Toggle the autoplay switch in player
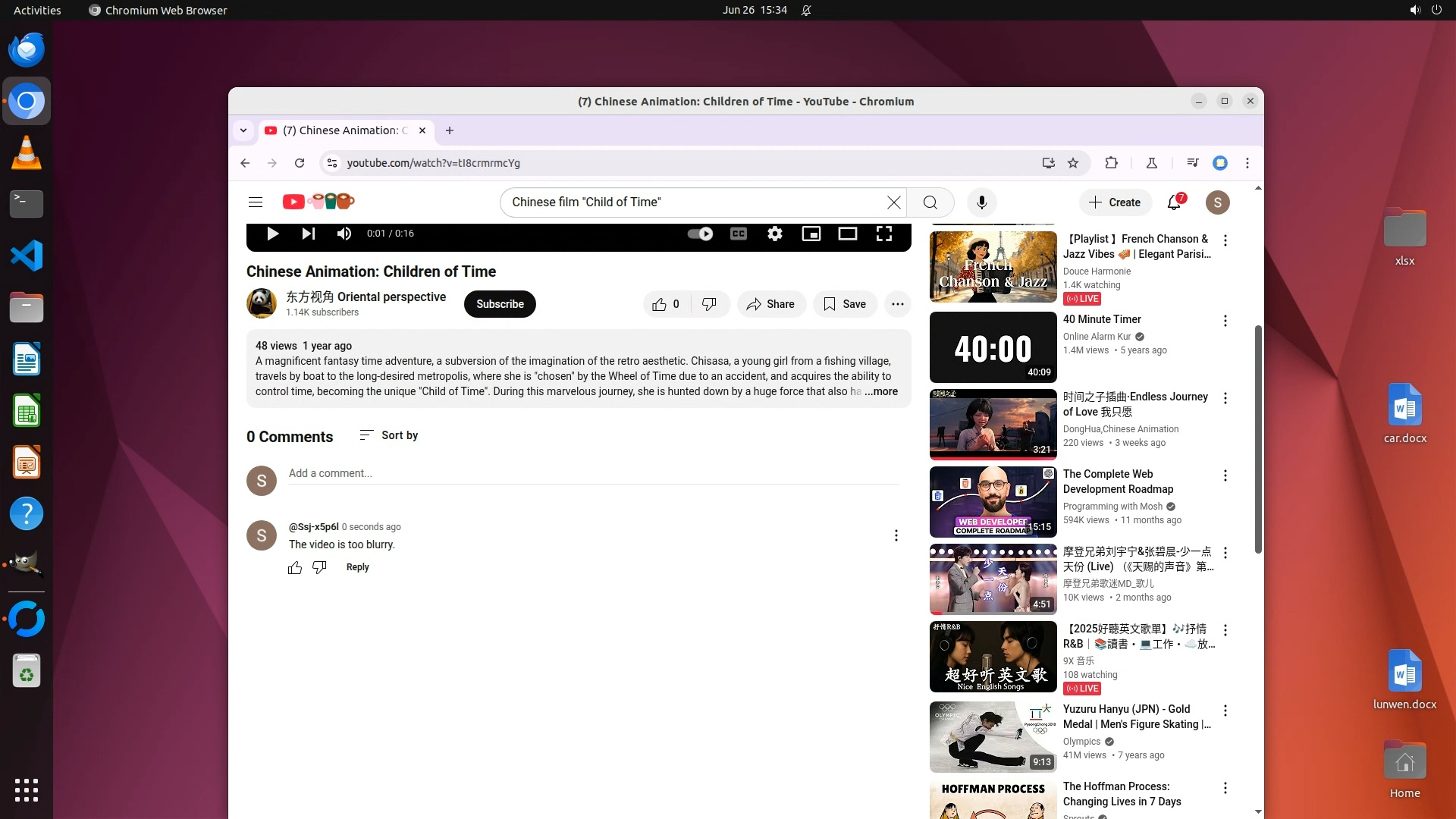The width and height of the screenshot is (1456, 819). point(700,234)
